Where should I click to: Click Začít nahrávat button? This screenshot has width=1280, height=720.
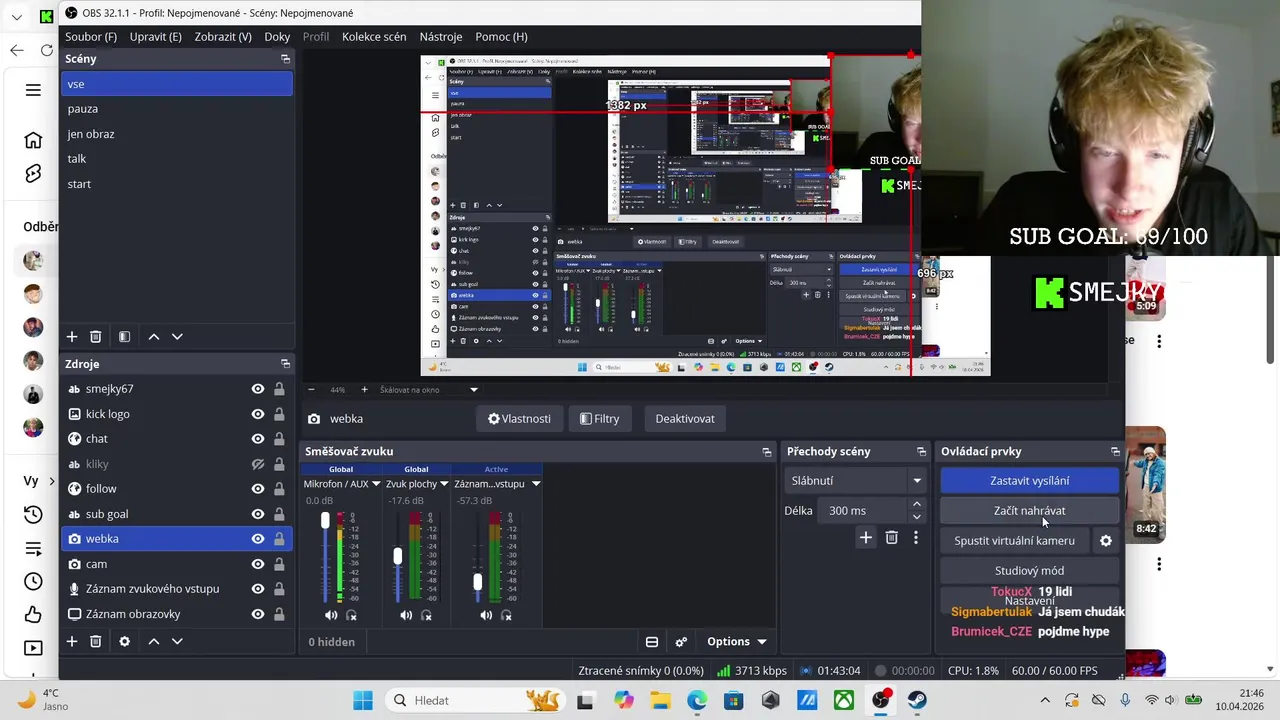click(1029, 511)
